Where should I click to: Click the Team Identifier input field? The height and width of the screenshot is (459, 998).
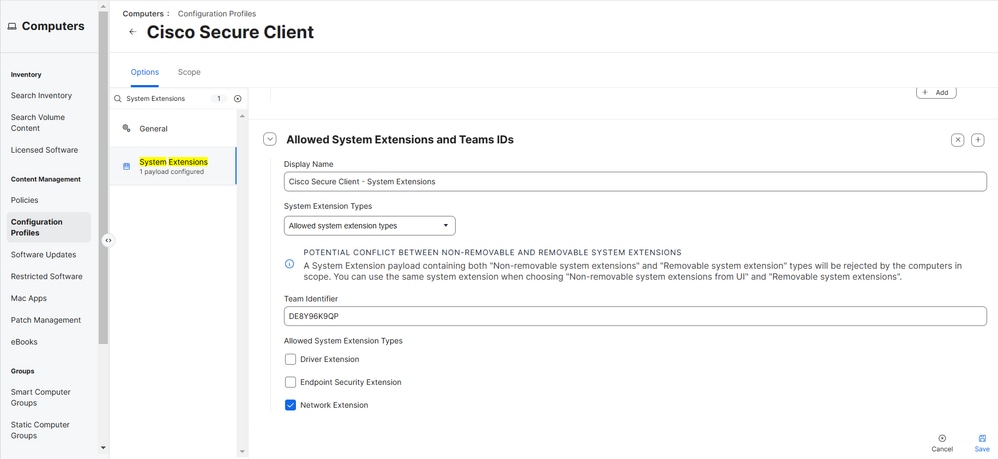click(635, 316)
